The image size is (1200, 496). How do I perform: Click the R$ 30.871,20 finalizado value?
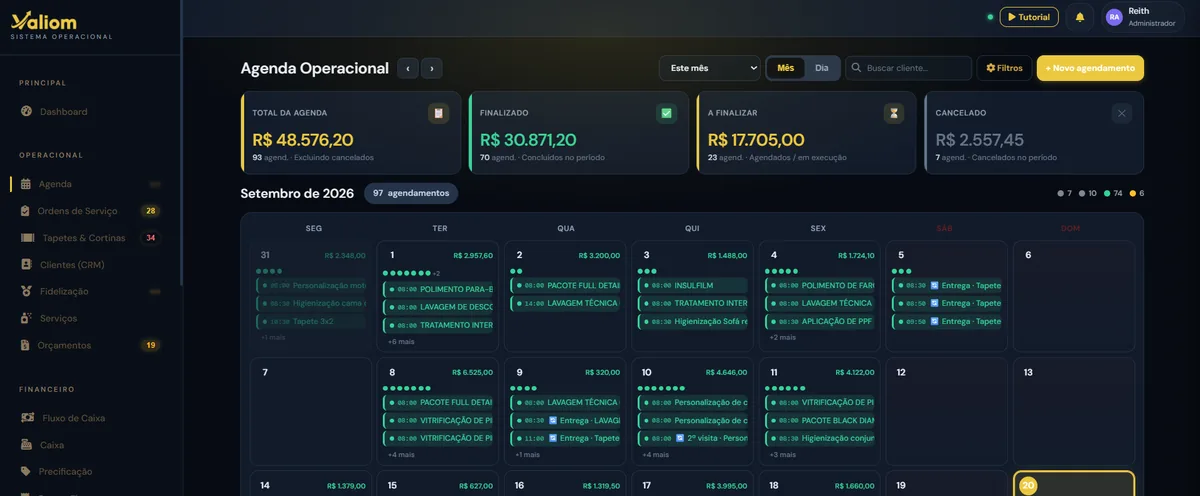click(528, 140)
